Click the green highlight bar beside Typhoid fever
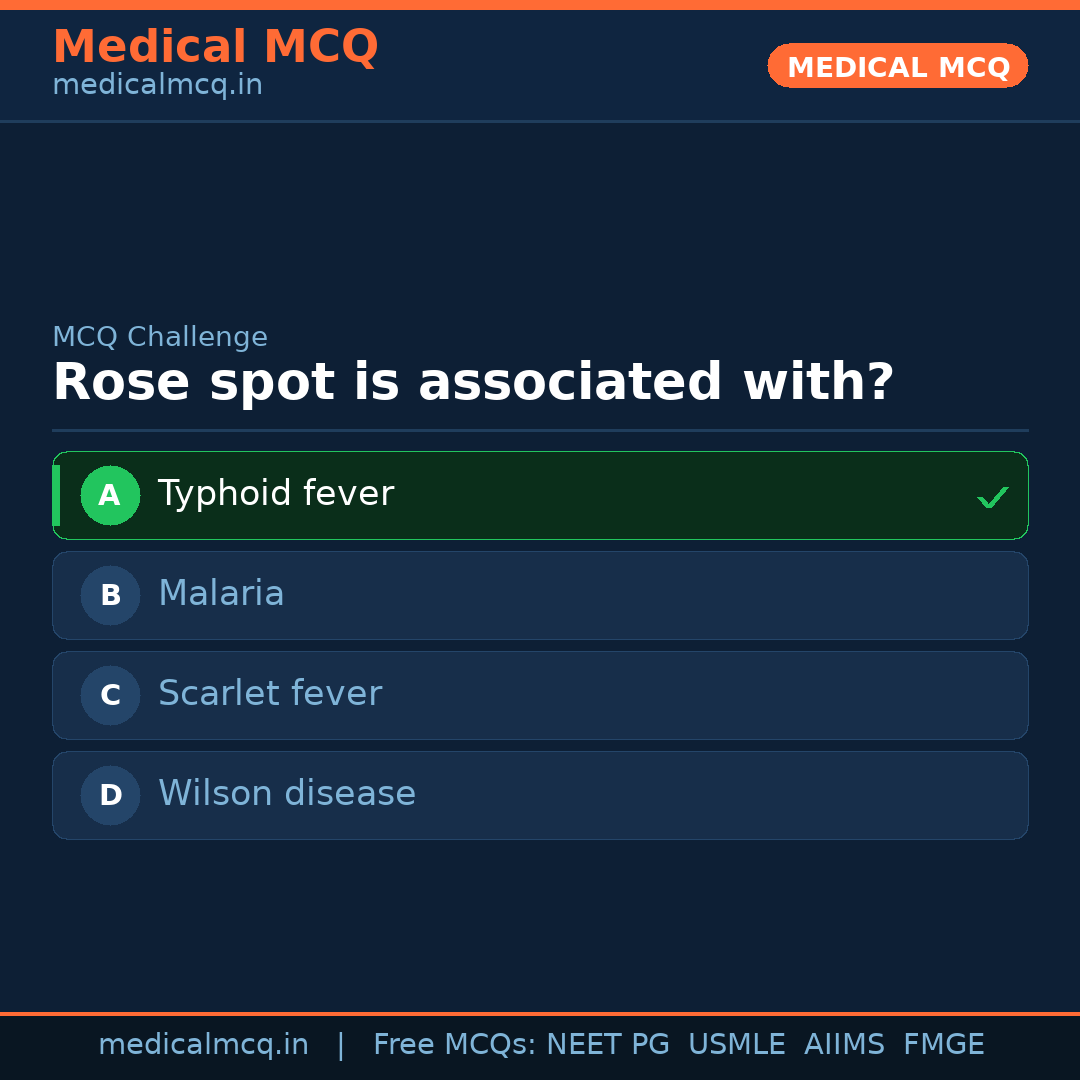The height and width of the screenshot is (1080, 1080). pos(56,495)
